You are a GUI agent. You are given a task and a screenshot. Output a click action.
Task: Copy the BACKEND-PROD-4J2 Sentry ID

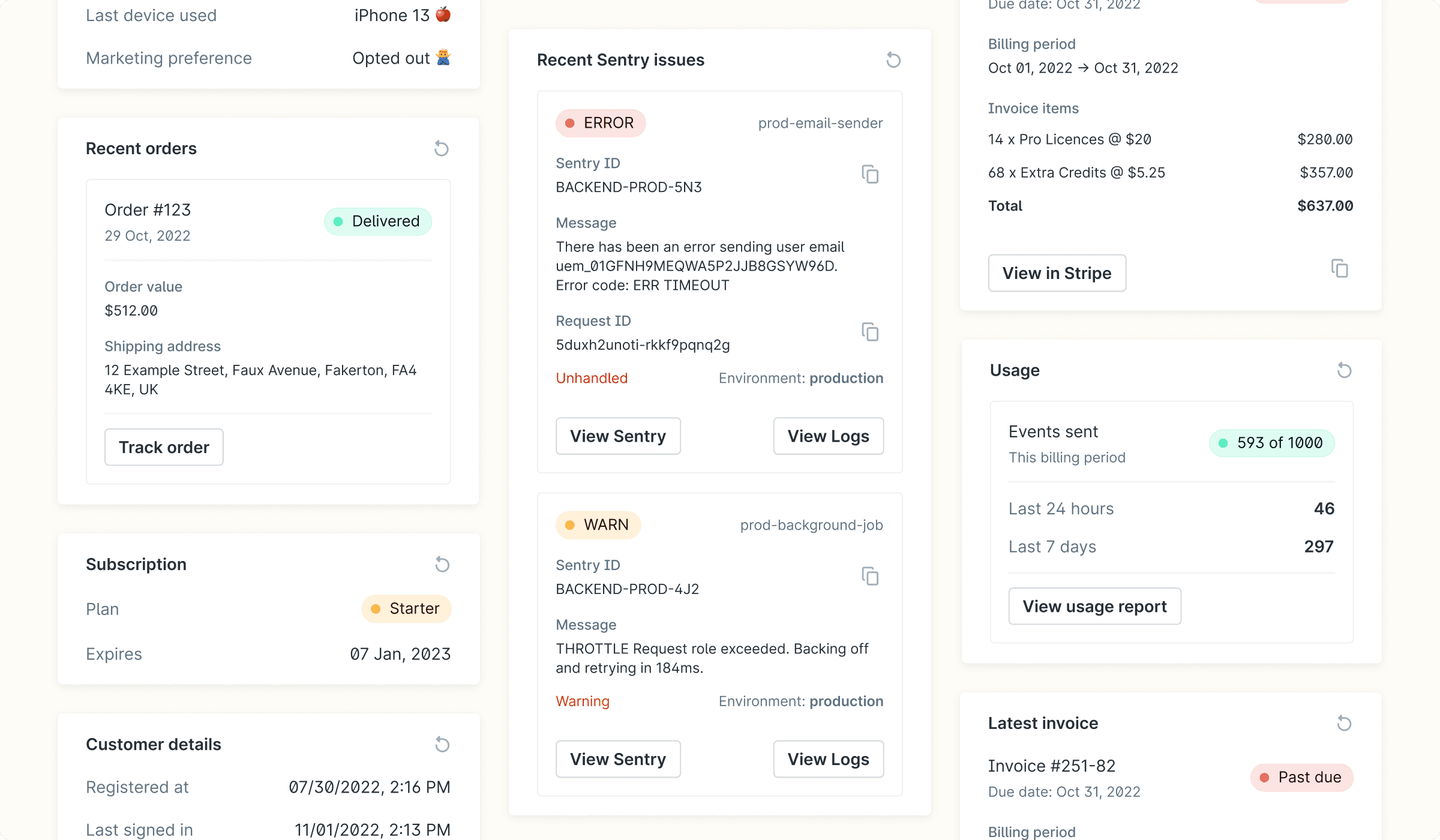(870, 577)
